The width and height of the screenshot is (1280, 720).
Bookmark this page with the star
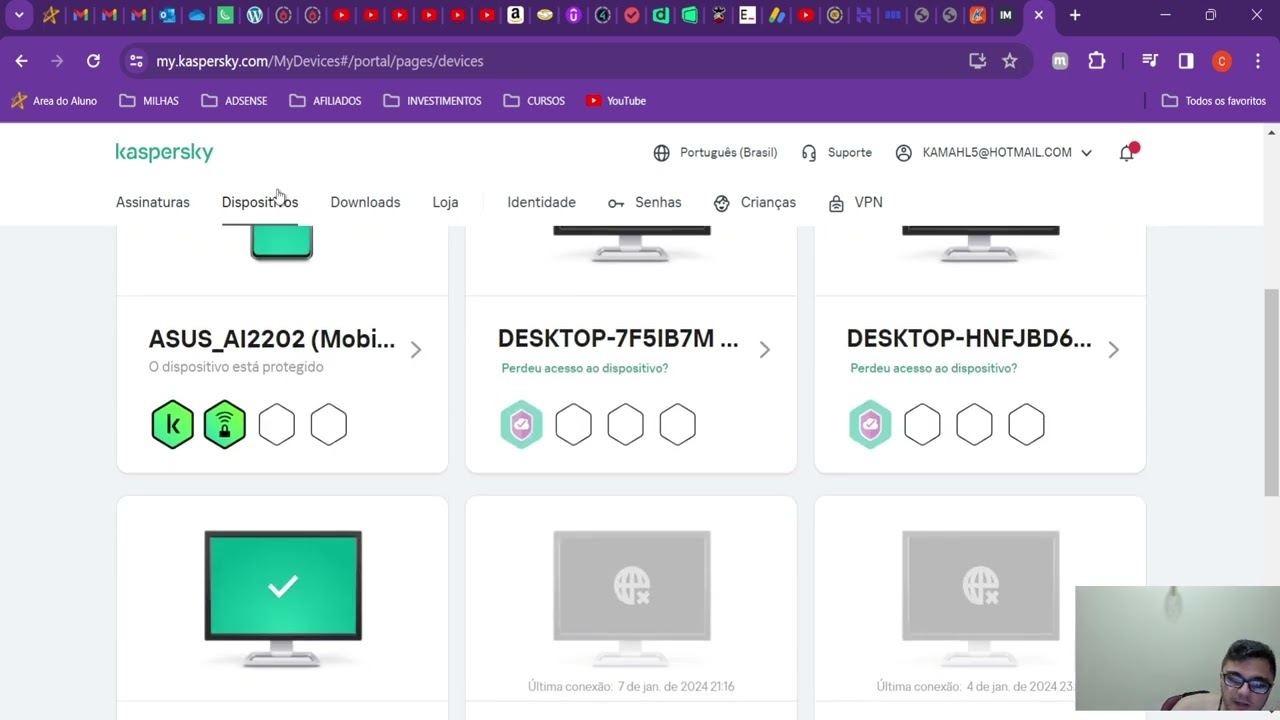(1010, 61)
